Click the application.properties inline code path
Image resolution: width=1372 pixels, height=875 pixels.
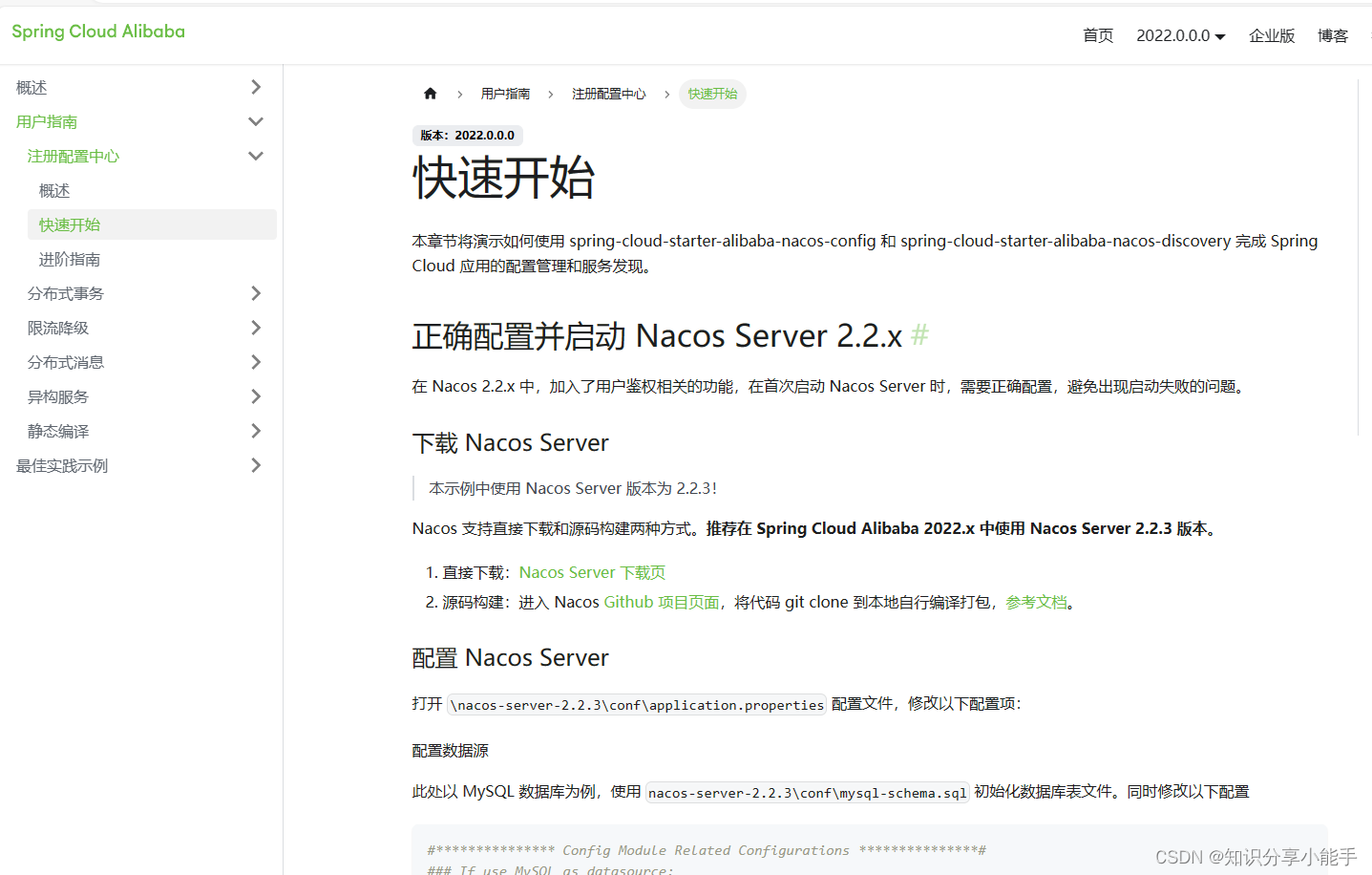point(637,705)
